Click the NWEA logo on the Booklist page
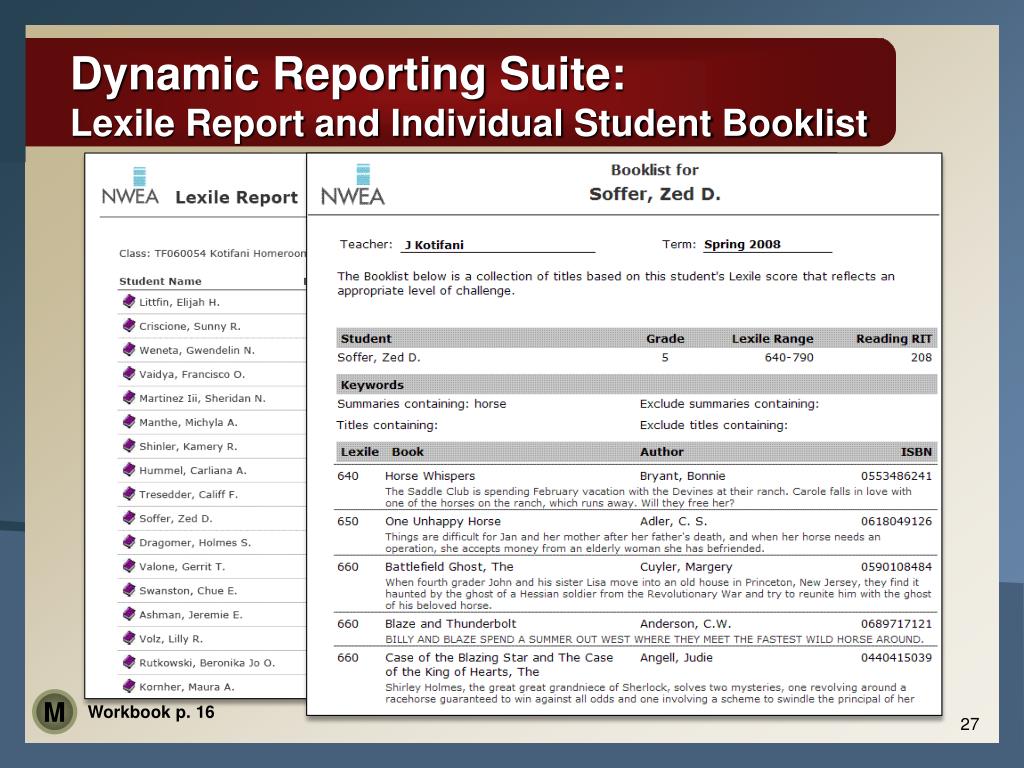The height and width of the screenshot is (768, 1024). [353, 185]
